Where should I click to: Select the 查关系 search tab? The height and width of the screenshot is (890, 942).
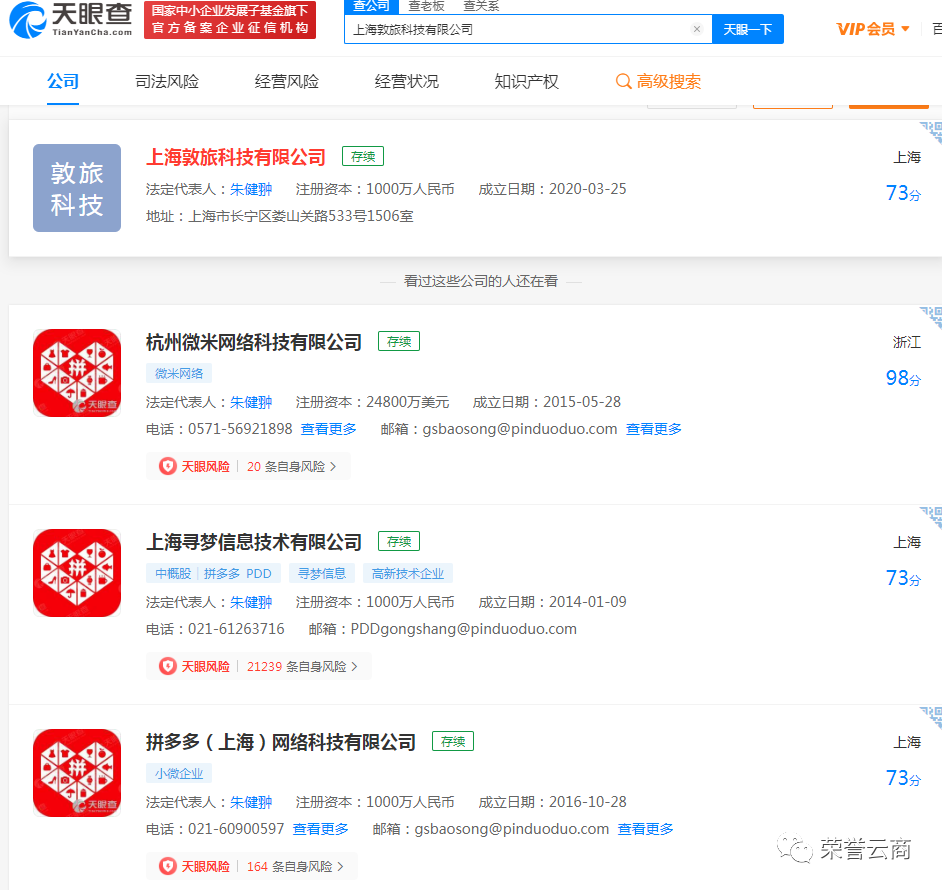(481, 6)
